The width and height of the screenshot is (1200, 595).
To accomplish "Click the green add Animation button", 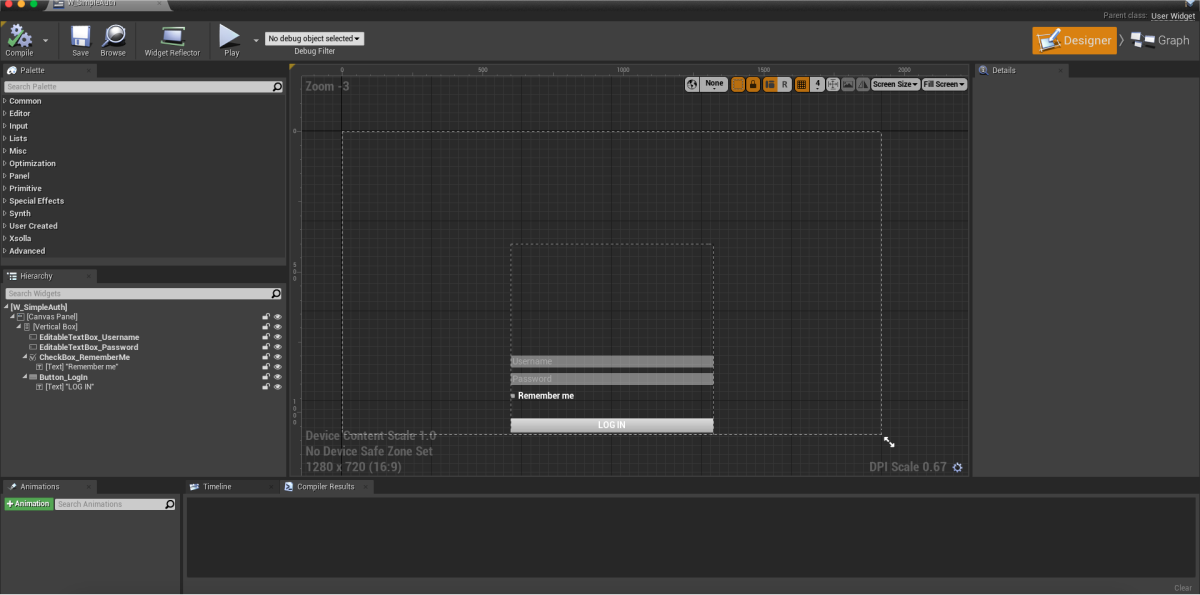I will [28, 504].
